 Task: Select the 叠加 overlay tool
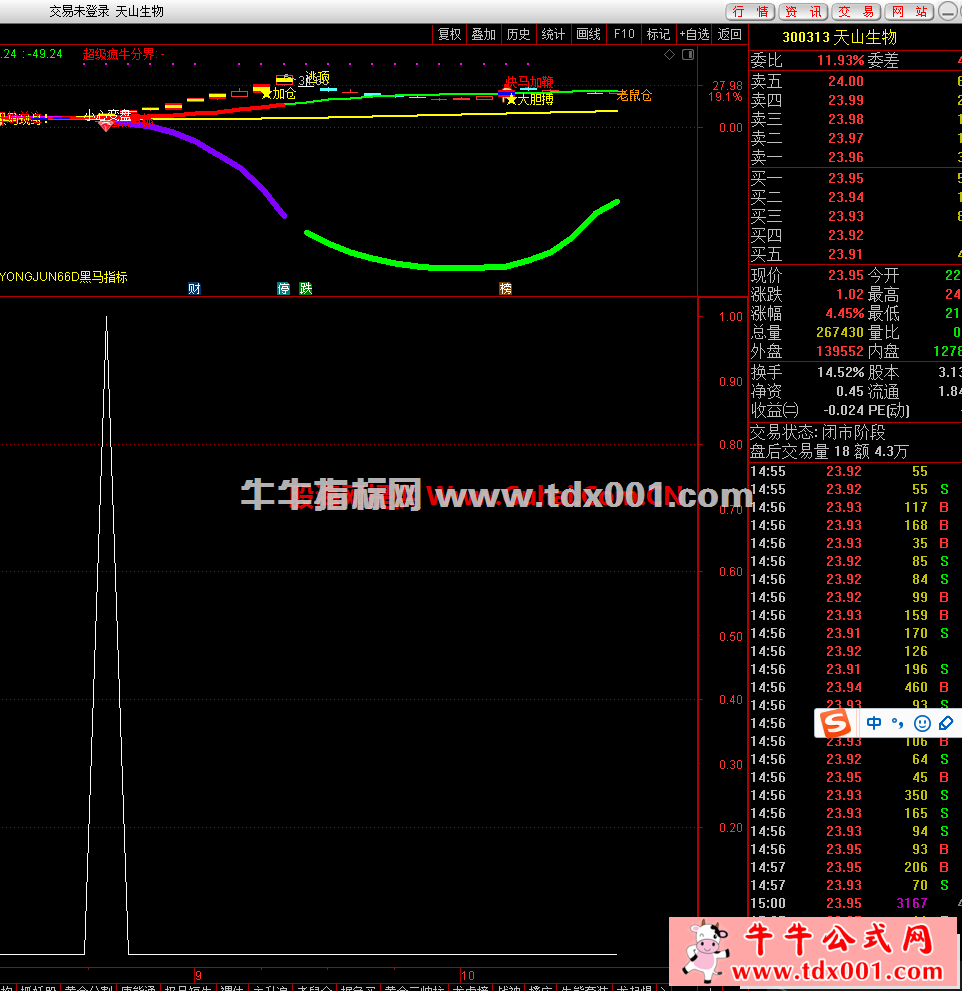coord(484,34)
